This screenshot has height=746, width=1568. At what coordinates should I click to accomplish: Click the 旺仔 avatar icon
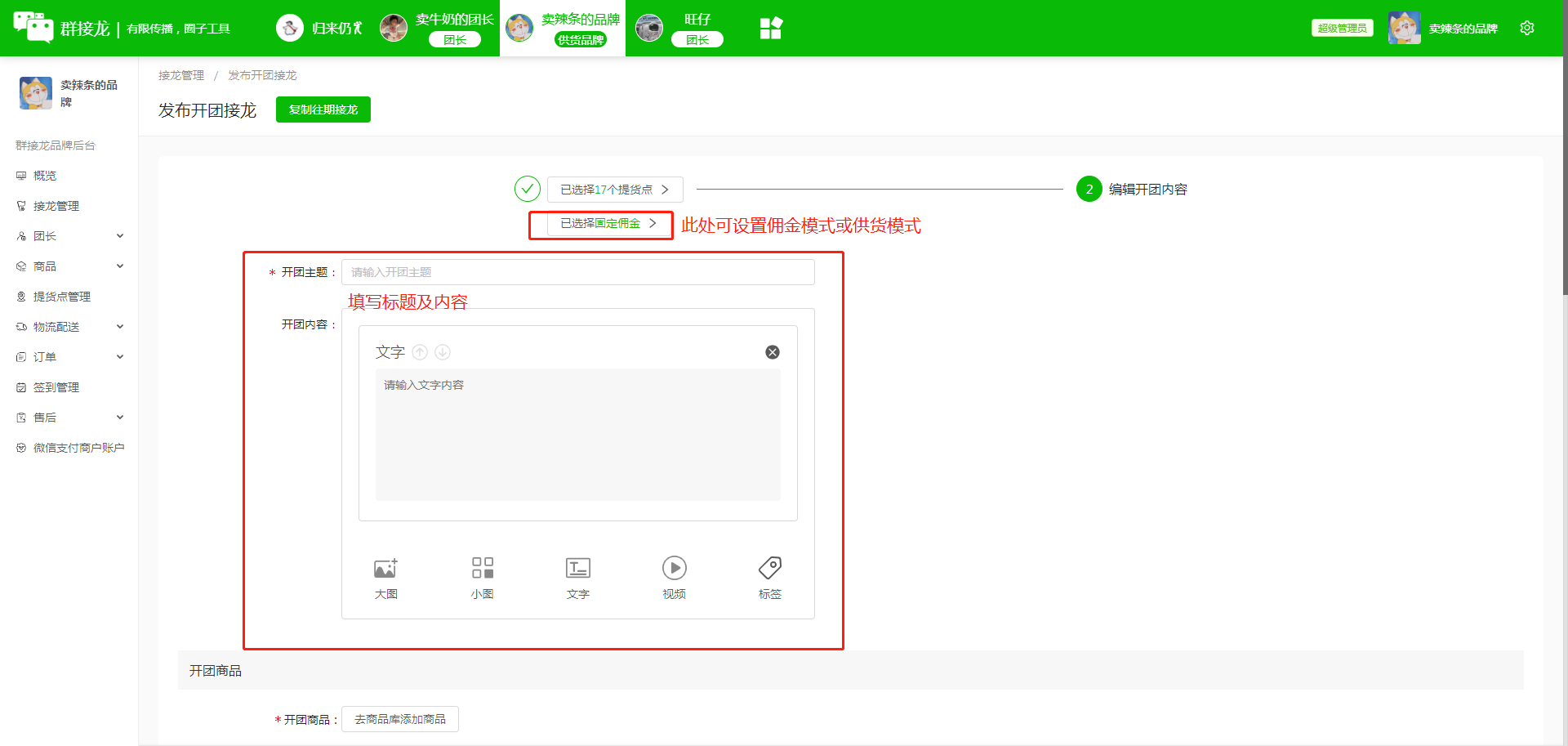649,28
